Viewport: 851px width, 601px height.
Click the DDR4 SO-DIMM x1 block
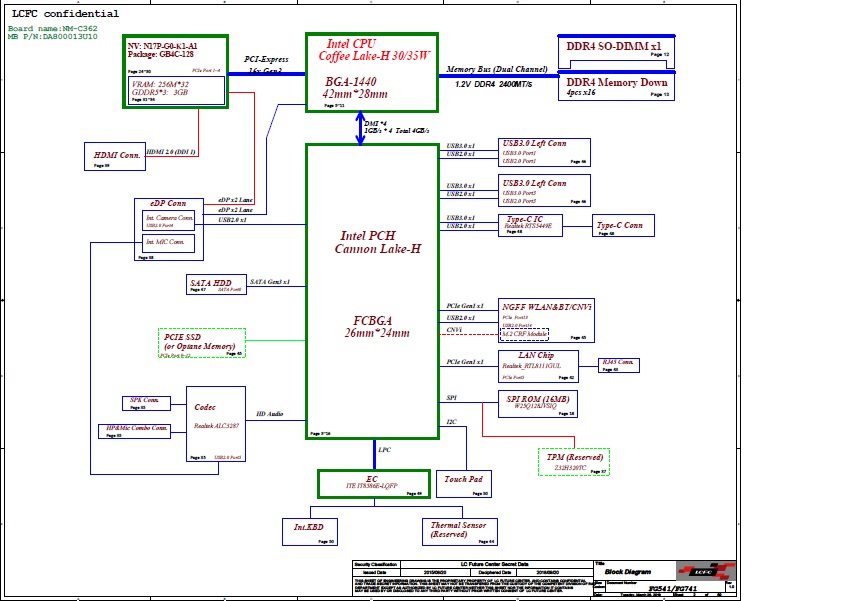(x=617, y=52)
